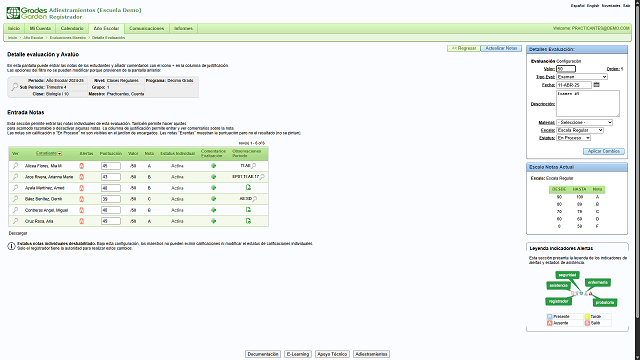640x360 pixels.
Task: Edit the score field for Alicea Flores
Action: 111,166
